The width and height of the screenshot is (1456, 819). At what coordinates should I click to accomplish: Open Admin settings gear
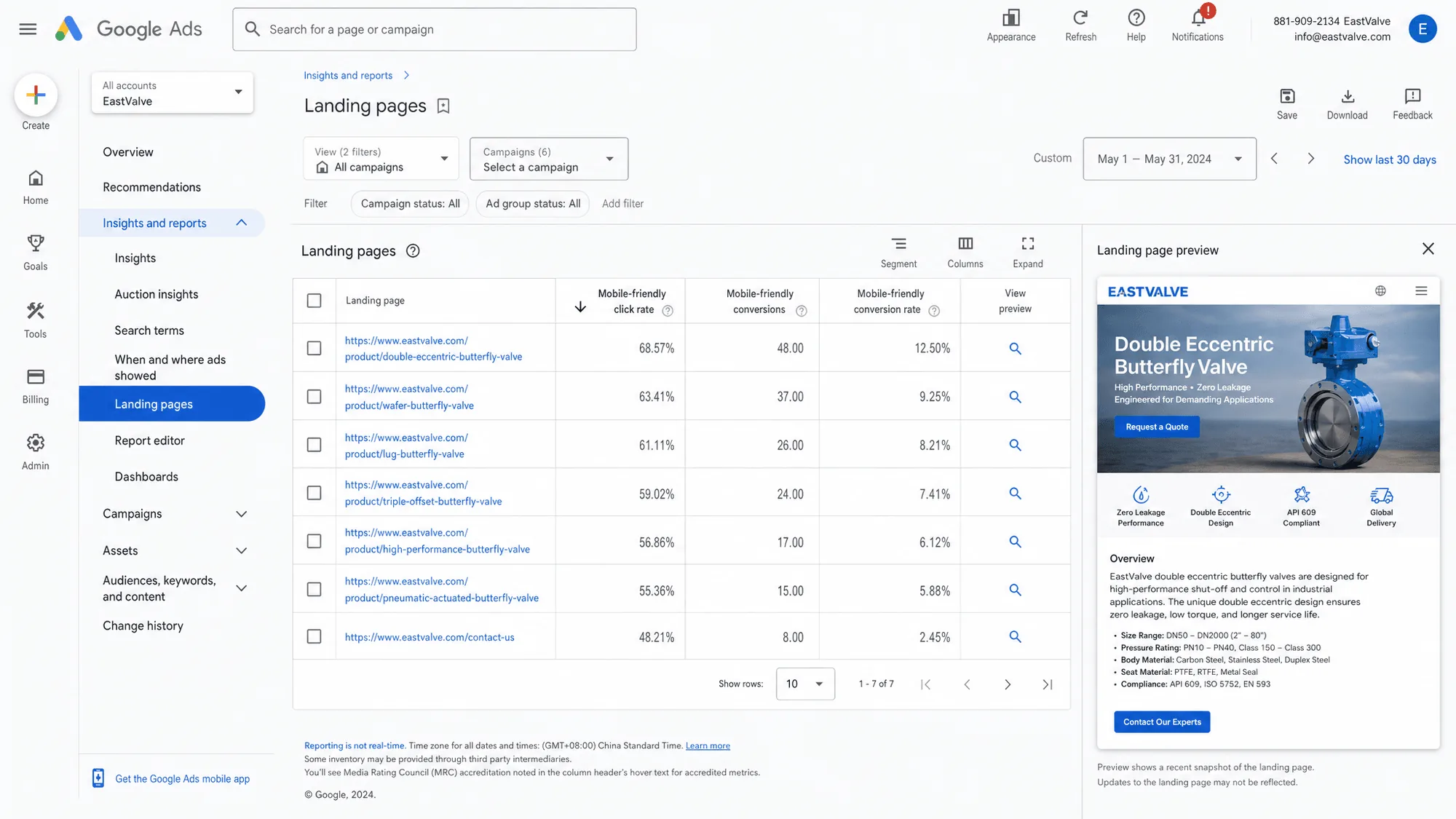point(35,452)
